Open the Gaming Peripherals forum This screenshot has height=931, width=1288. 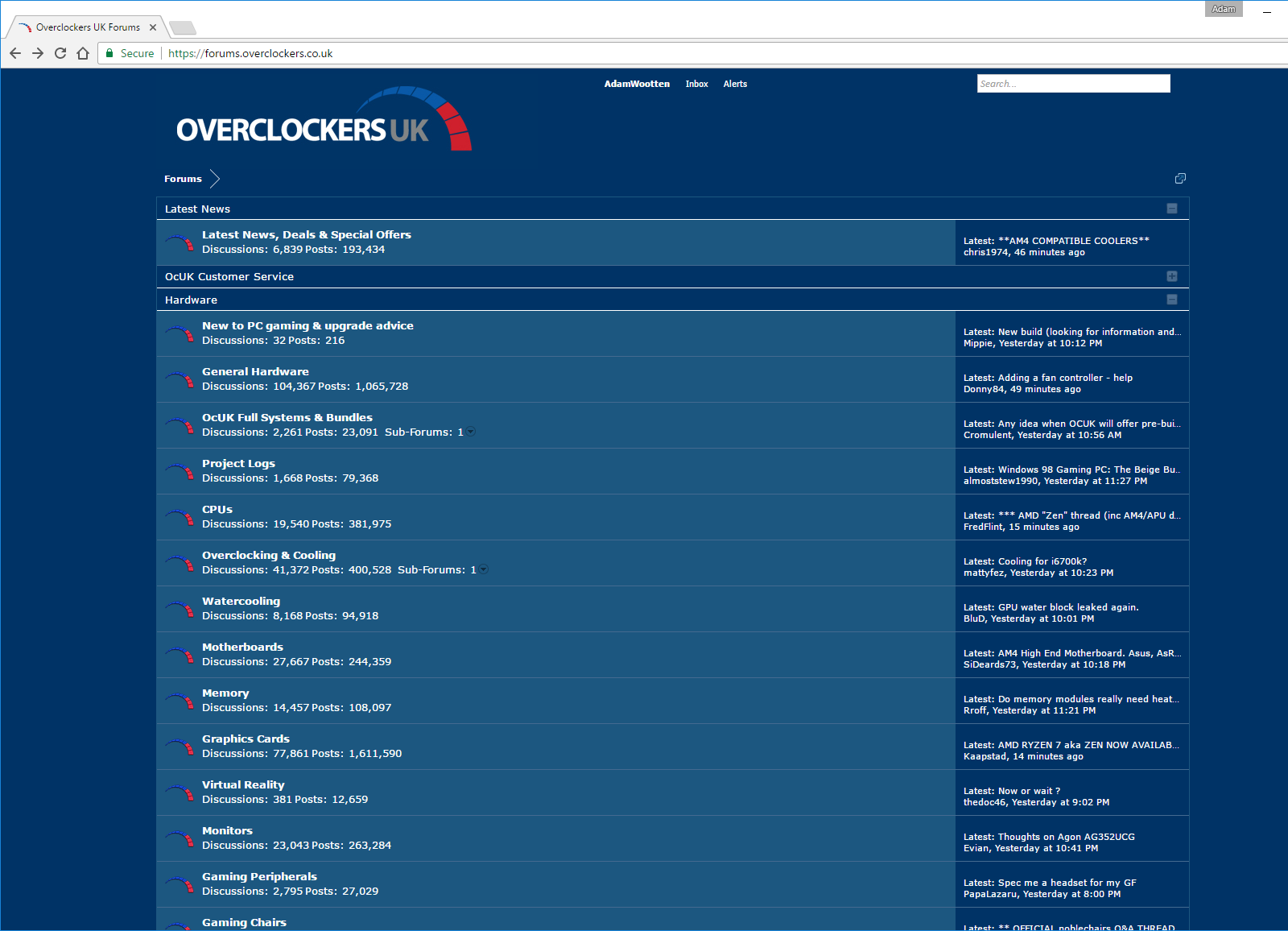259,876
